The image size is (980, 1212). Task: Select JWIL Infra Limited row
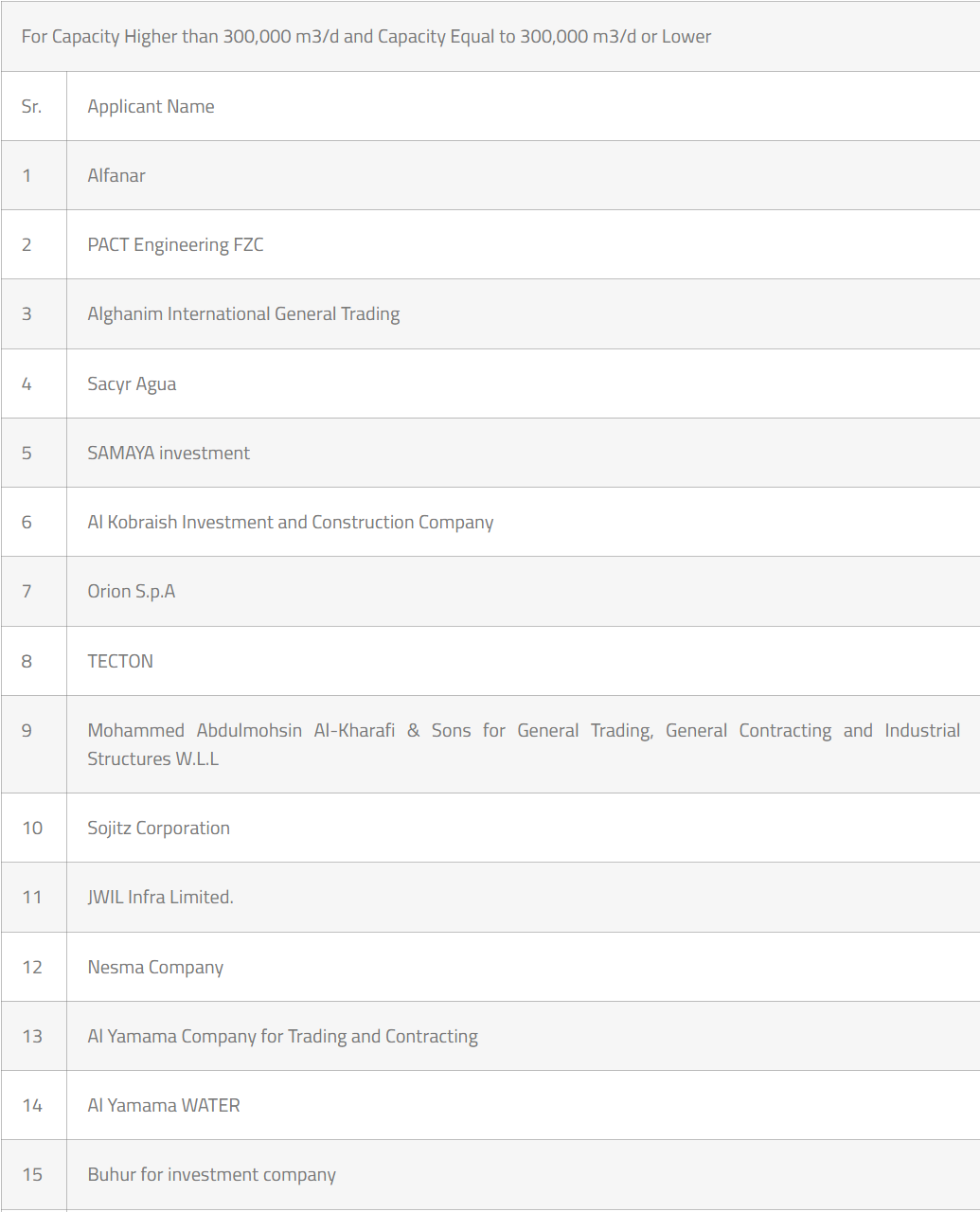pyautogui.click(x=161, y=898)
